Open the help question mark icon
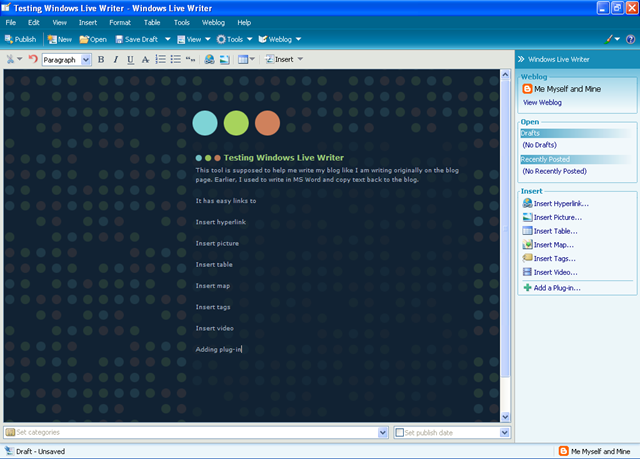 coord(630,39)
